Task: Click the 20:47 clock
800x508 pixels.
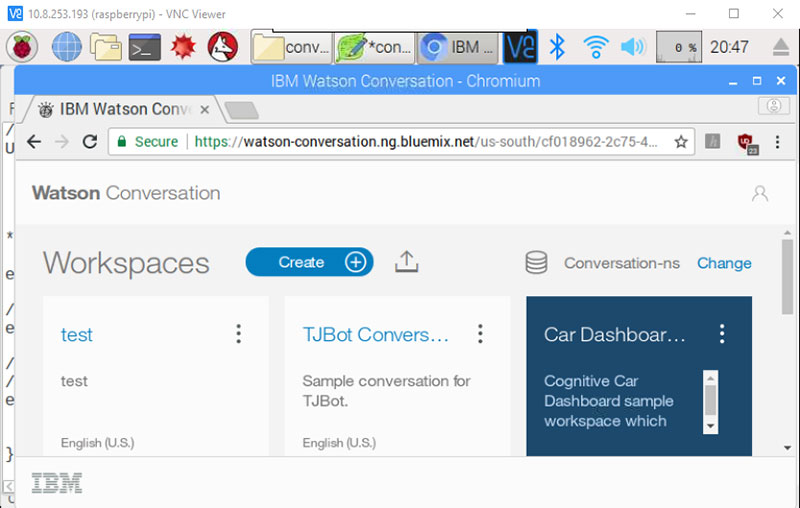Action: pos(729,47)
